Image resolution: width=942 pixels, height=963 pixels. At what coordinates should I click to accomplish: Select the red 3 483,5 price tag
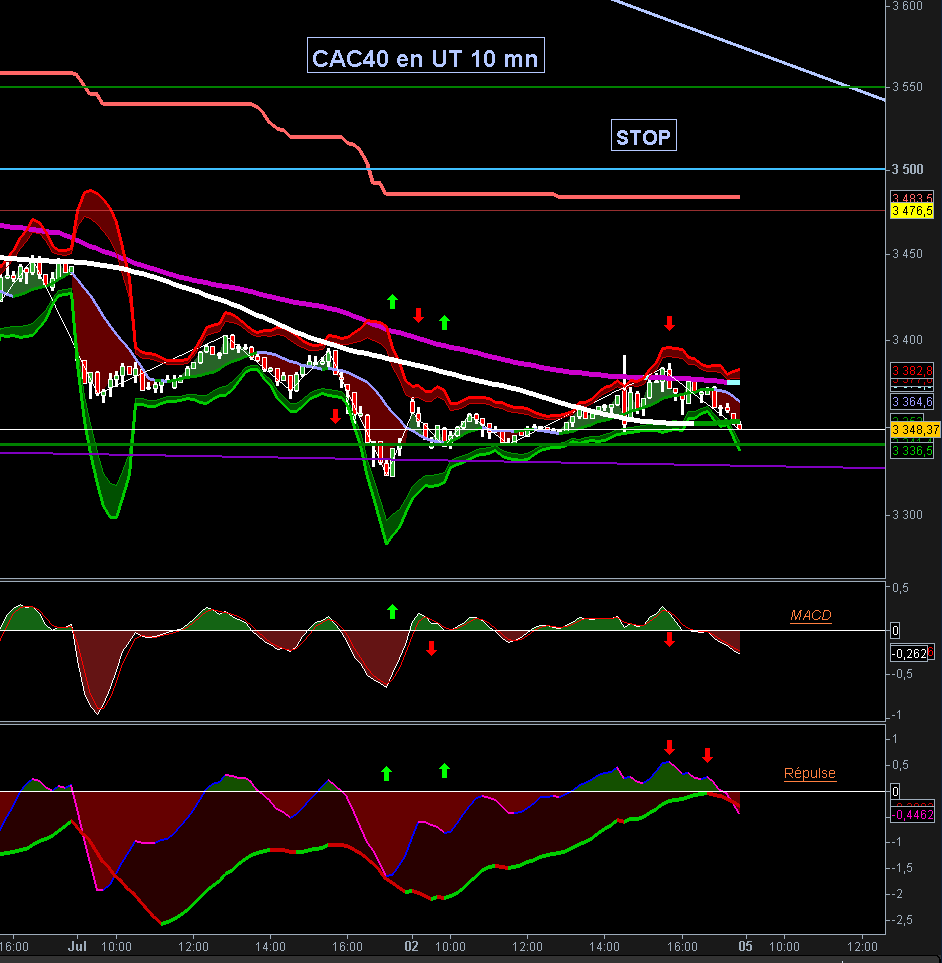(912, 197)
